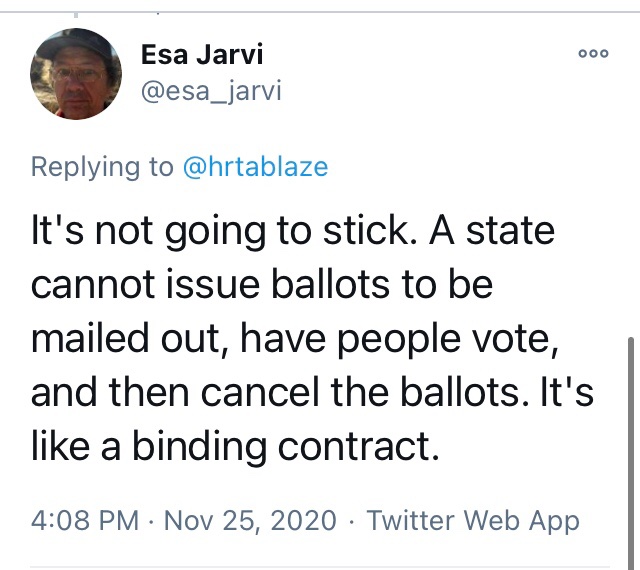This screenshot has height=570, width=640.
Task: Open the three-dot more options menu
Action: tap(594, 54)
